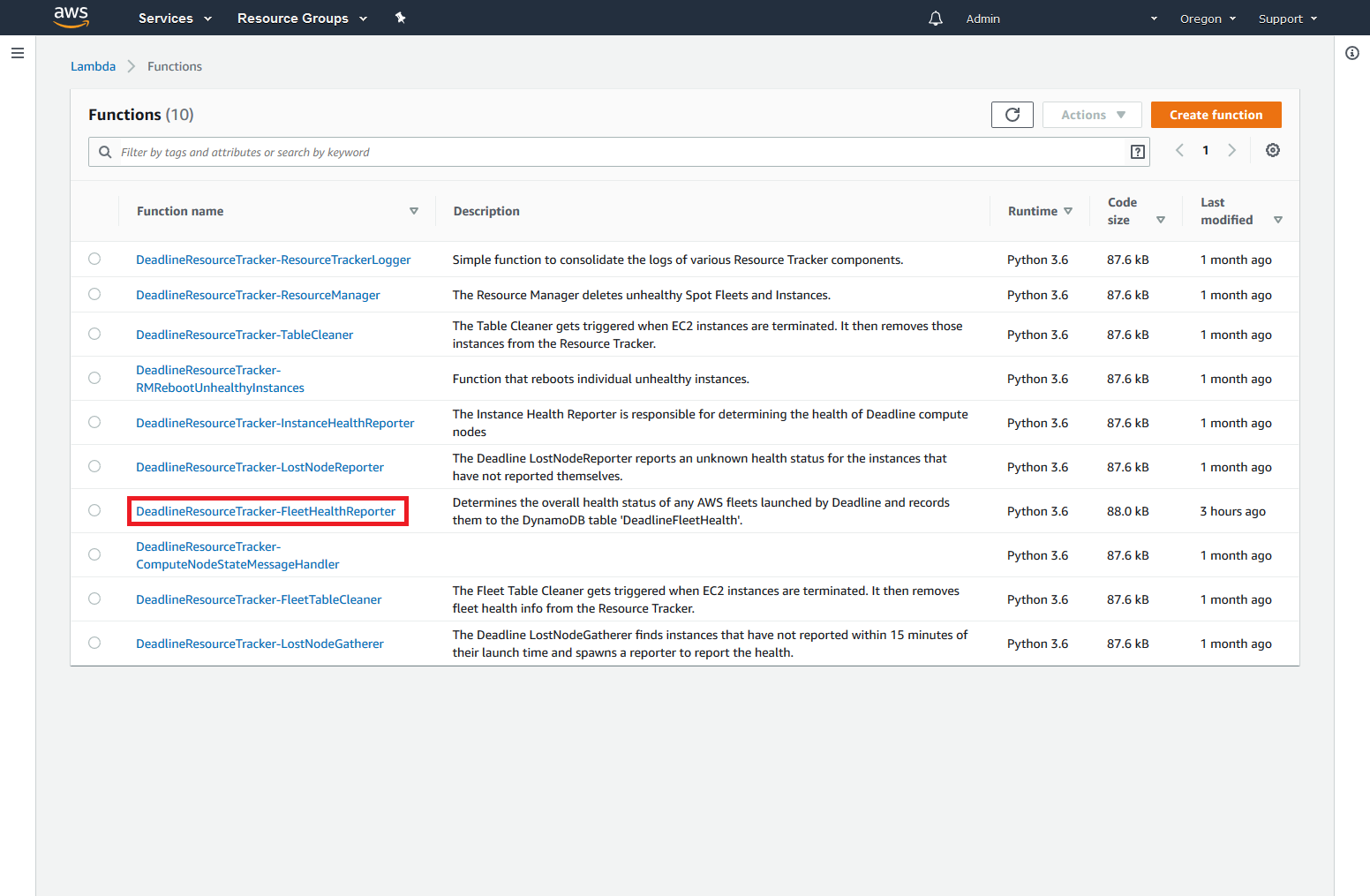Click page number 1
This screenshot has width=1370, height=896.
(x=1206, y=150)
